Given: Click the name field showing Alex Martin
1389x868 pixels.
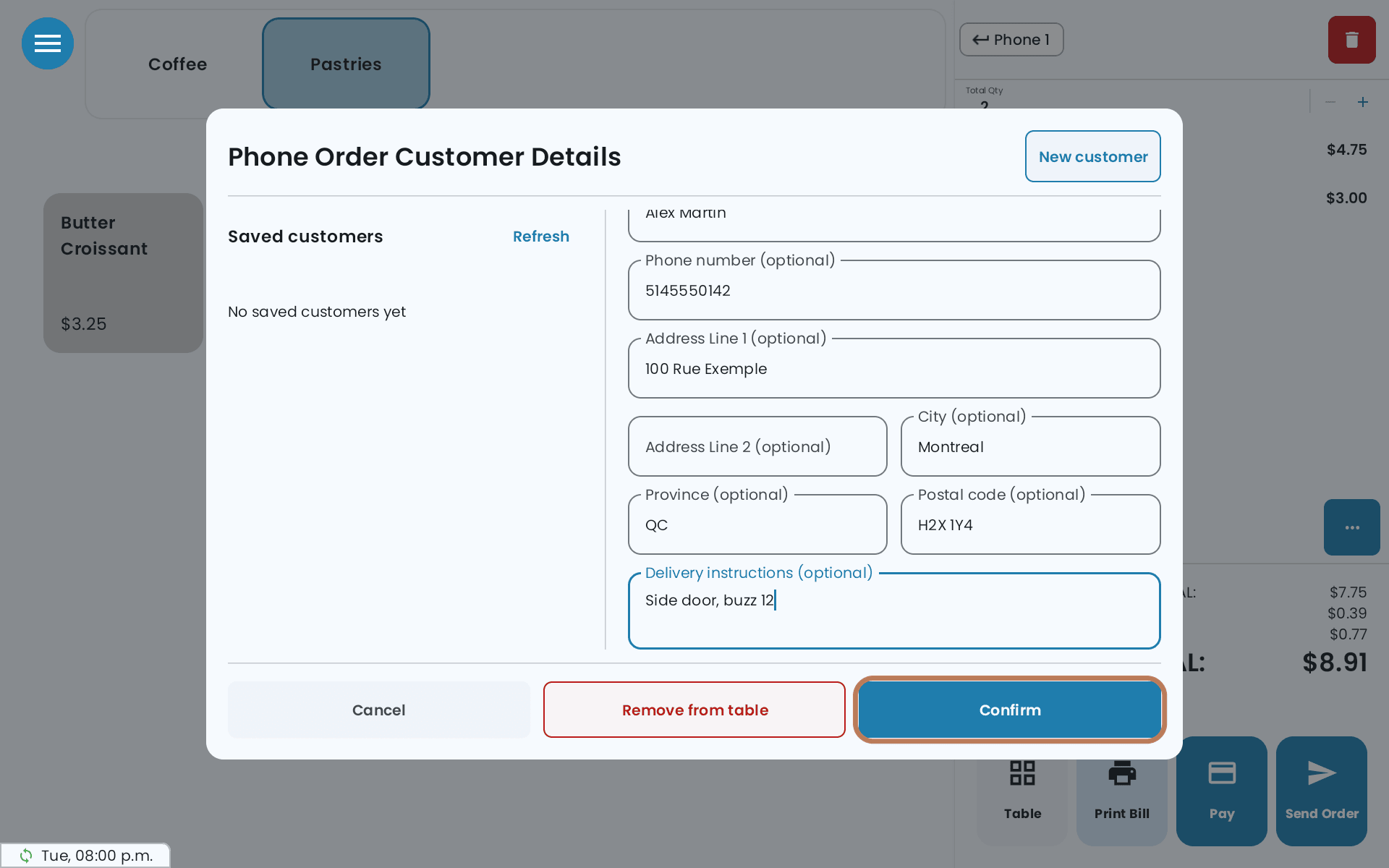Looking at the screenshot, I should 894,224.
